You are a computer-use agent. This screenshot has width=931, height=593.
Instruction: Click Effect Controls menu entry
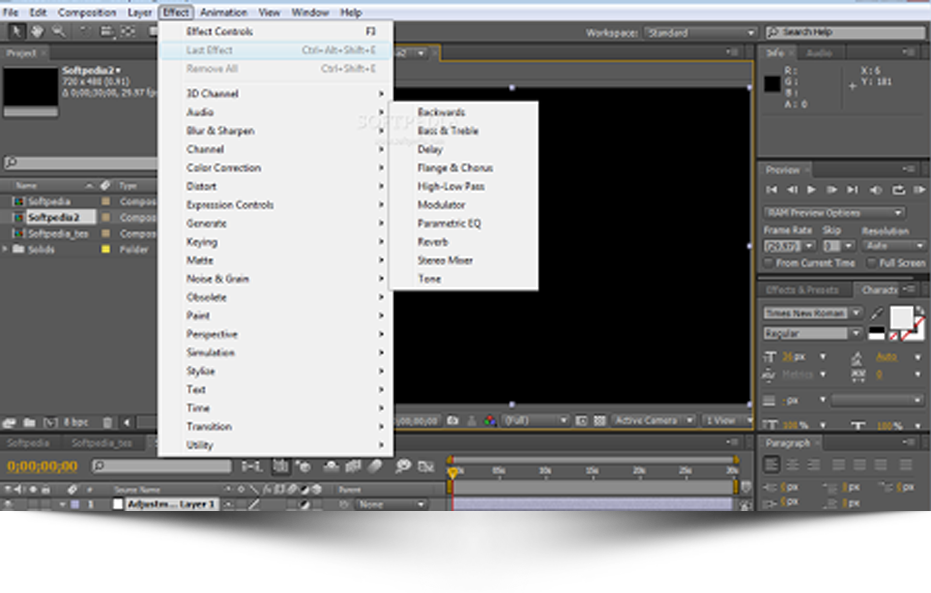[275, 31]
